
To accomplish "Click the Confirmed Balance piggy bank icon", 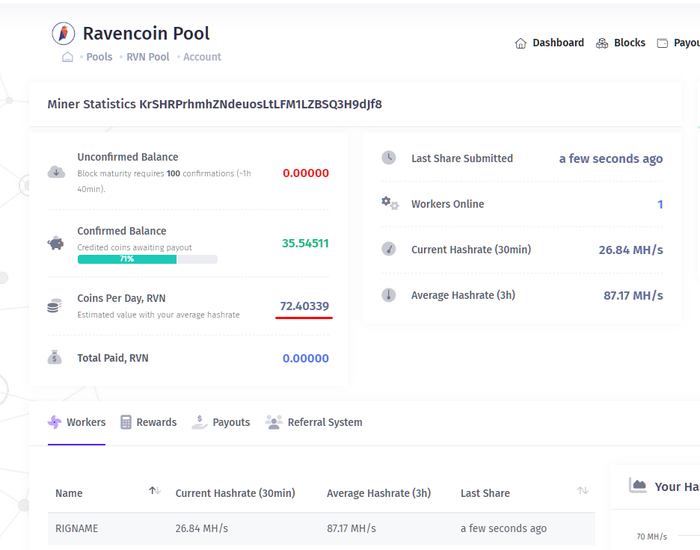I will 56,243.
